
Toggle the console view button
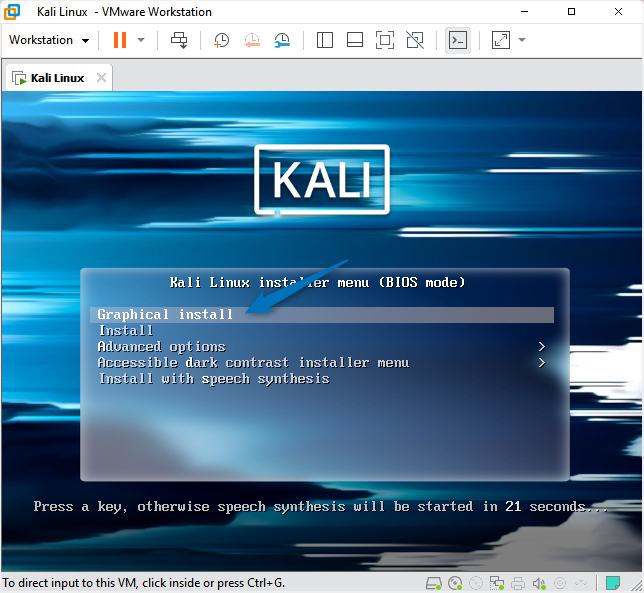tap(458, 40)
